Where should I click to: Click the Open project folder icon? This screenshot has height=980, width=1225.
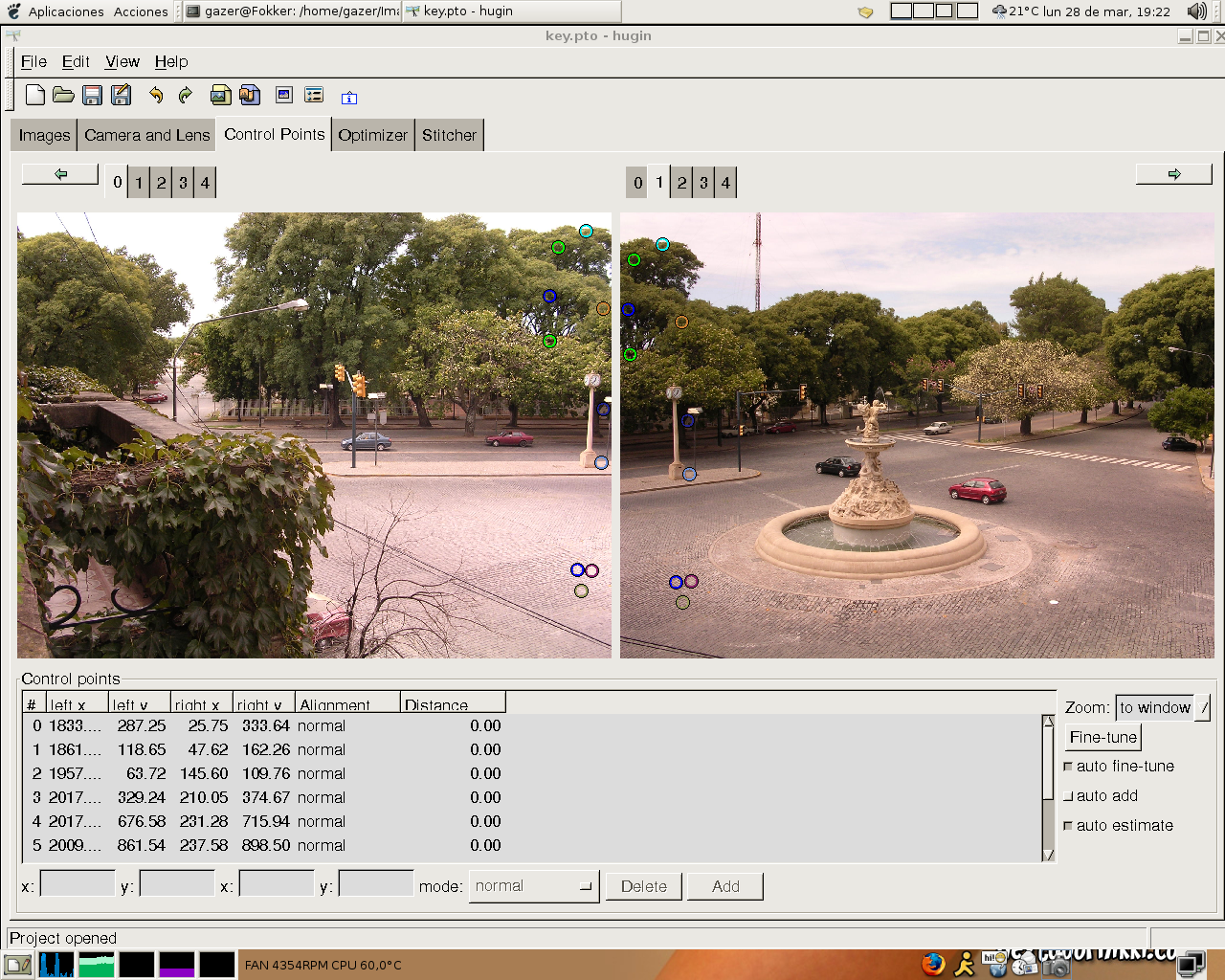pos(63,95)
